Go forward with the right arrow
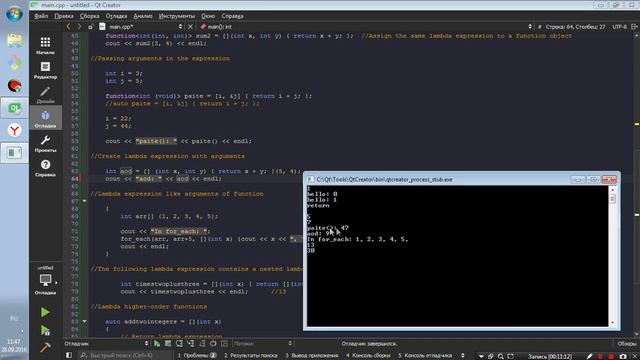The height and width of the screenshot is (360, 640). pyautogui.click(x=79, y=27)
